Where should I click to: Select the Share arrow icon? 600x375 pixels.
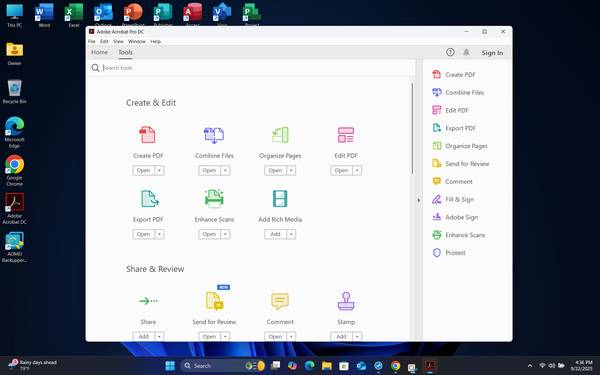pyautogui.click(x=148, y=301)
